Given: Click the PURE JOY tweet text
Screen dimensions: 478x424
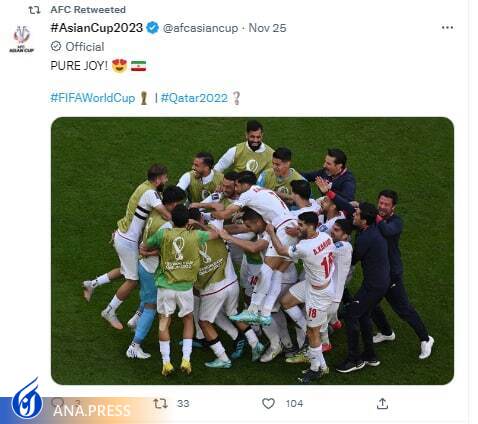Looking at the screenshot, I should click(79, 66).
